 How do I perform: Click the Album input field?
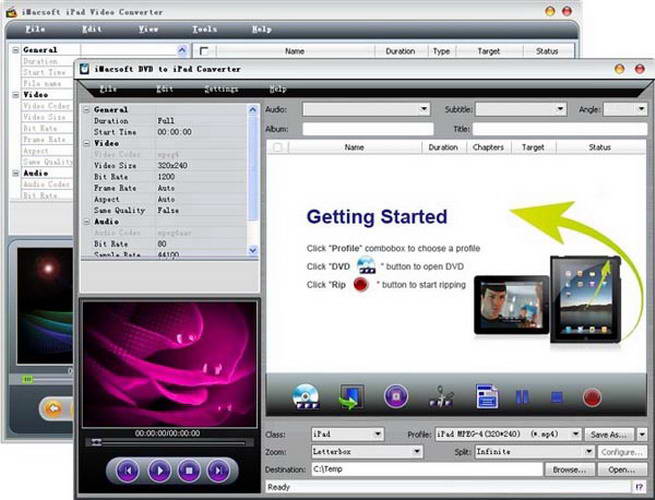click(368, 129)
